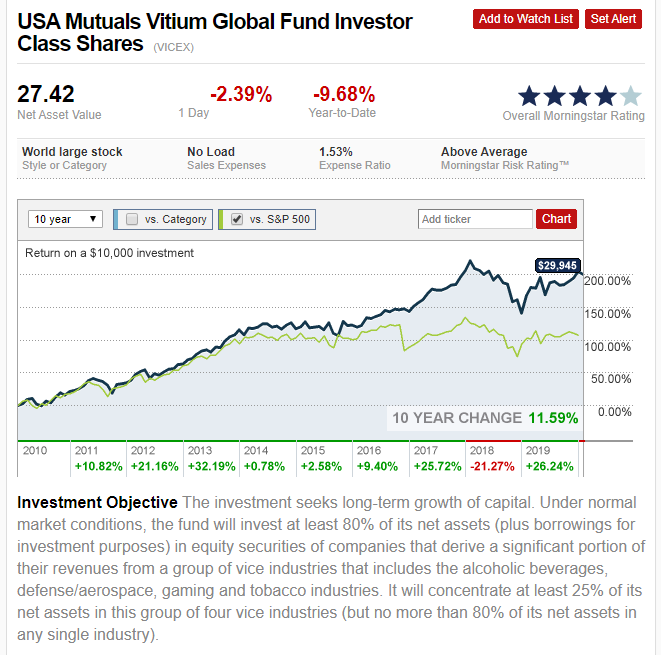
Task: Click the blue Category color swatch
Action: click(118, 219)
